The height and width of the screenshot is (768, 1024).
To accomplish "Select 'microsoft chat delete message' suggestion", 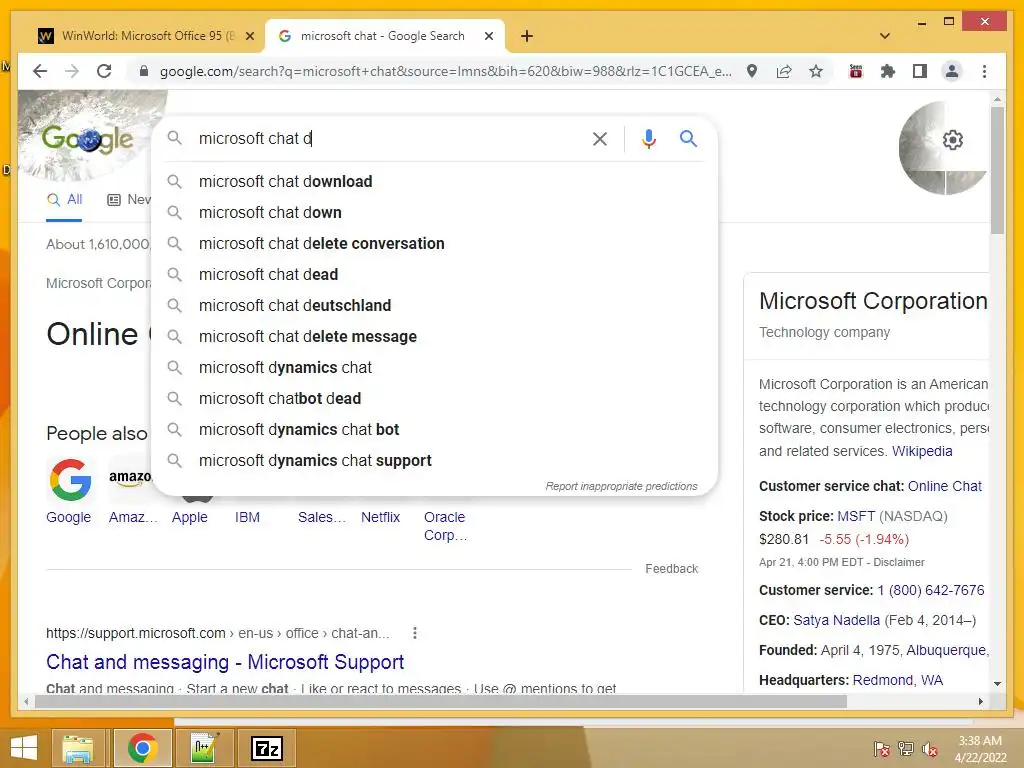I will coord(434,336).
